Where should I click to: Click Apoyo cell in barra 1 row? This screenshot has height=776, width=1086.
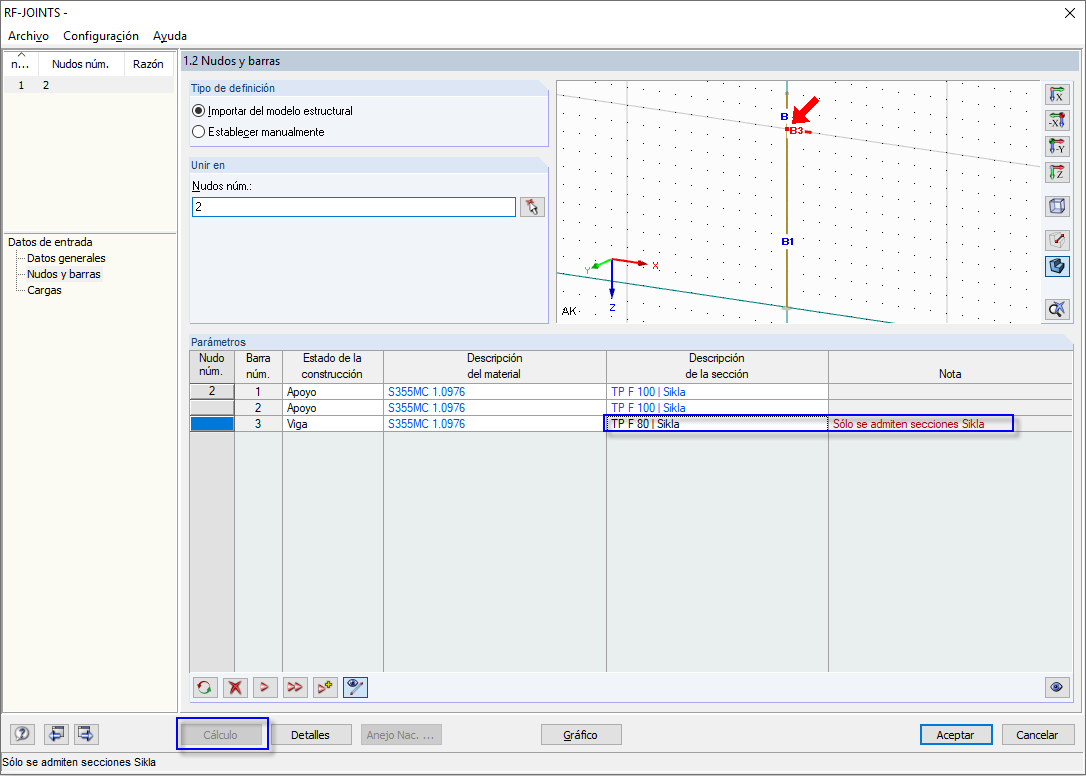click(332, 391)
